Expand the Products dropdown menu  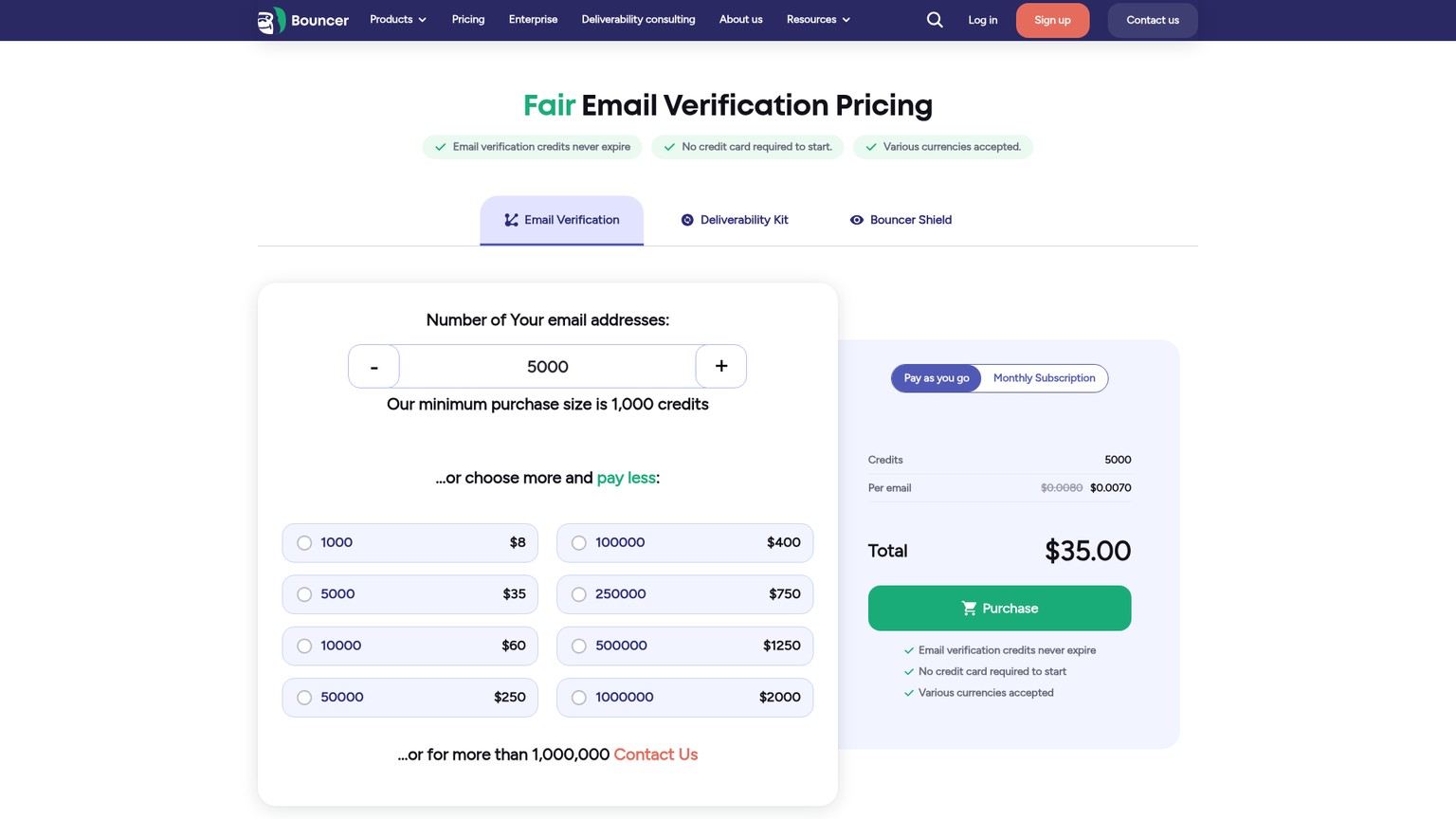pyautogui.click(x=398, y=20)
